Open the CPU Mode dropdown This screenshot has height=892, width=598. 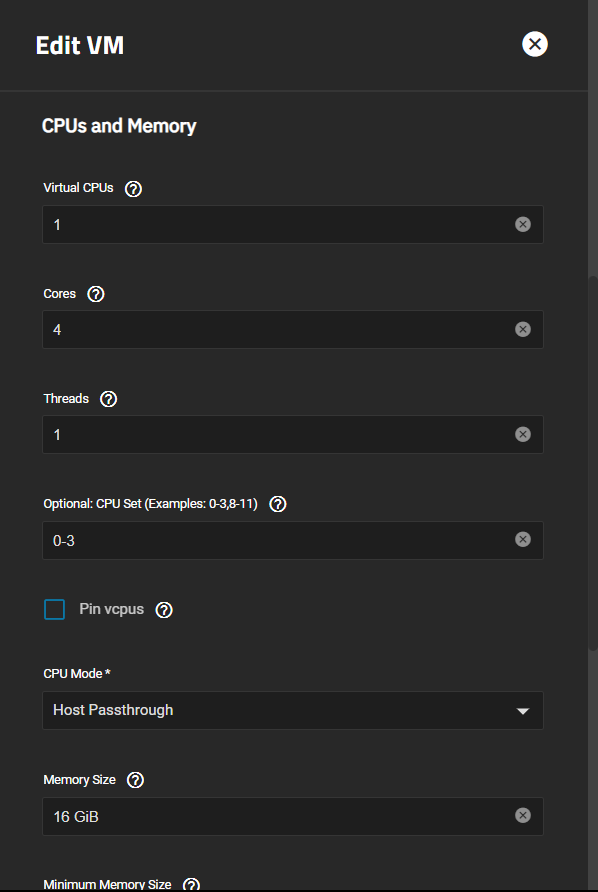[x=293, y=711]
